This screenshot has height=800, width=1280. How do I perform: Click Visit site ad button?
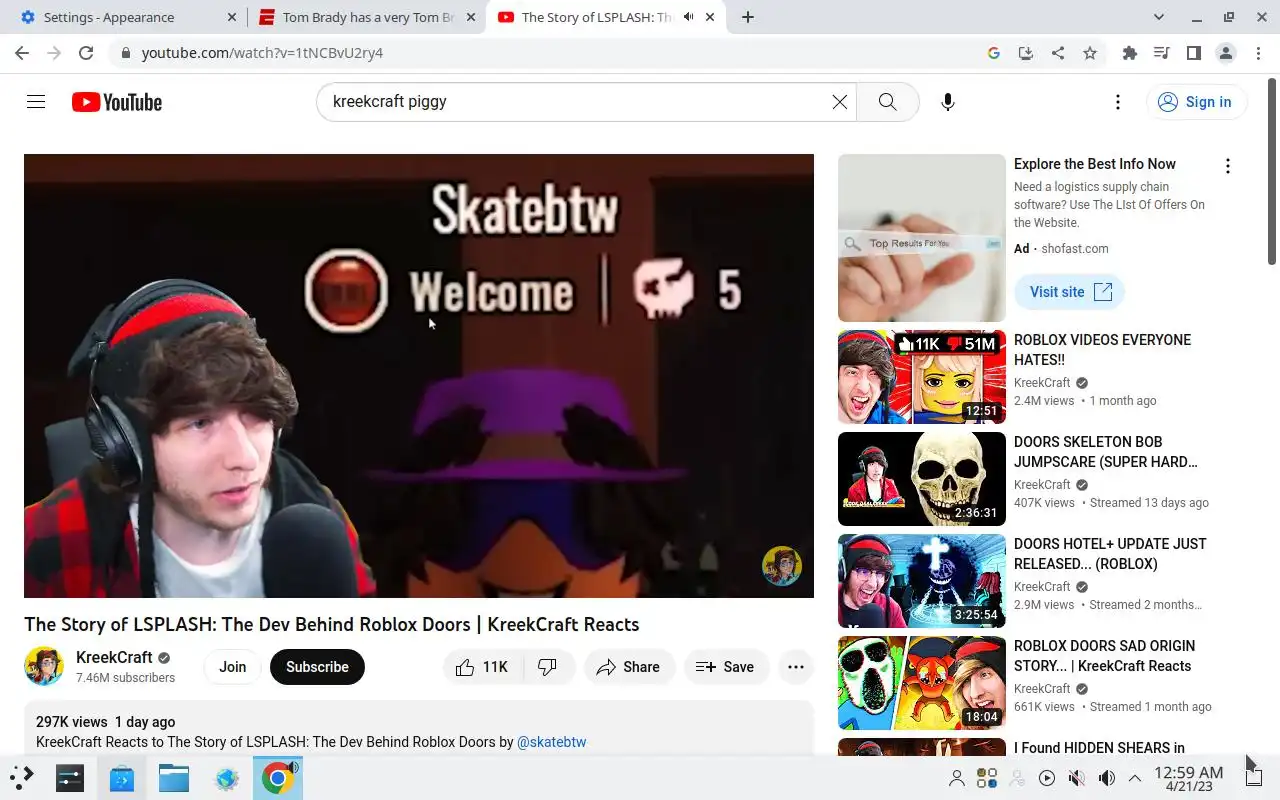click(1070, 292)
